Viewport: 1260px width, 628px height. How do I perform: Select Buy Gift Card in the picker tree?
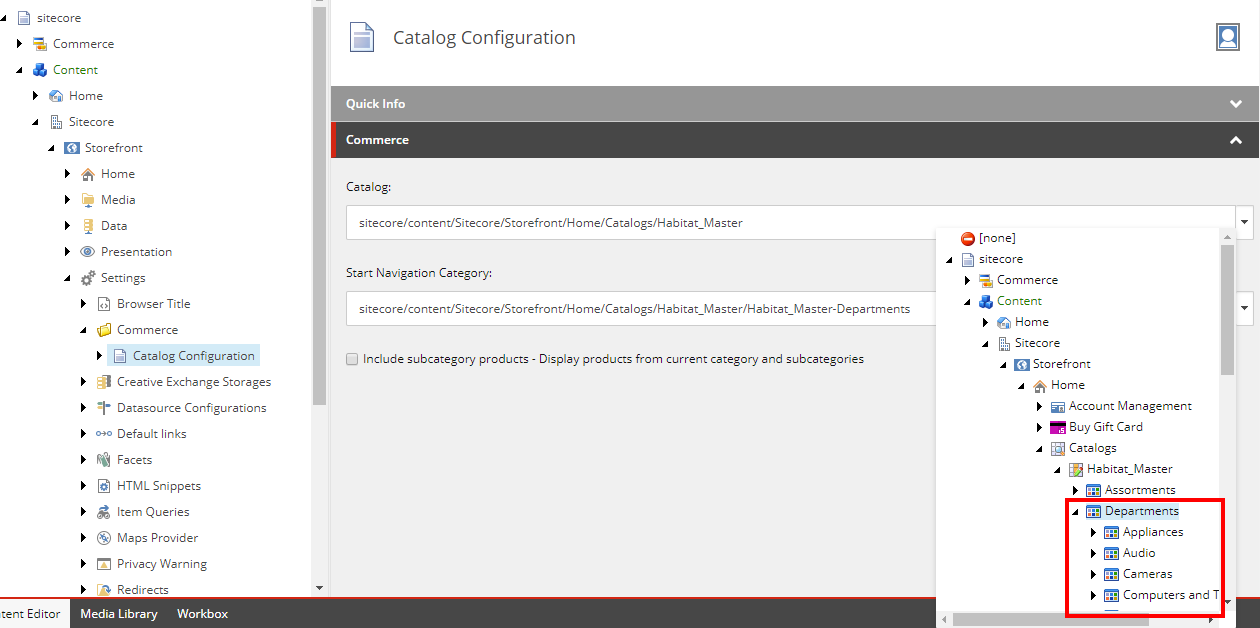tap(1106, 426)
